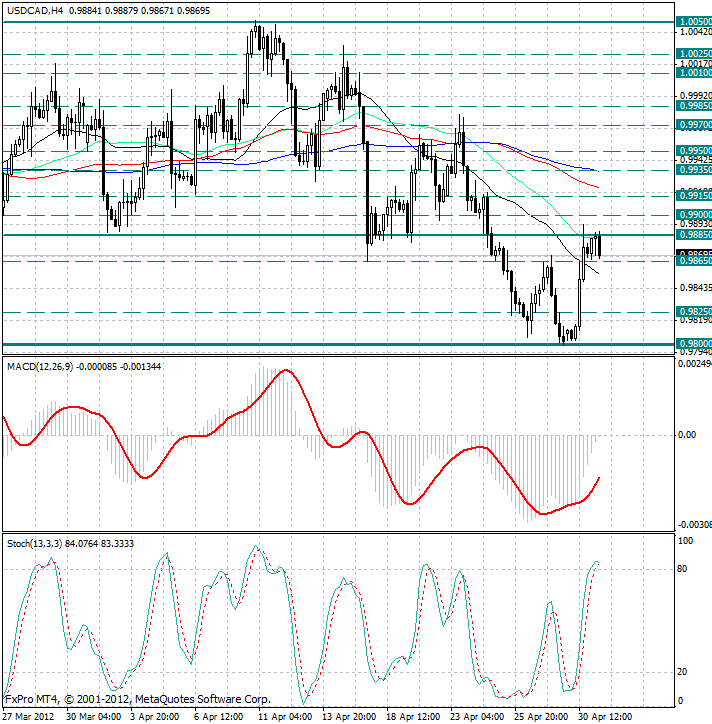The width and height of the screenshot is (712, 724).
Task: Click the 30 Apr 12:00 time label
Action: [605, 717]
